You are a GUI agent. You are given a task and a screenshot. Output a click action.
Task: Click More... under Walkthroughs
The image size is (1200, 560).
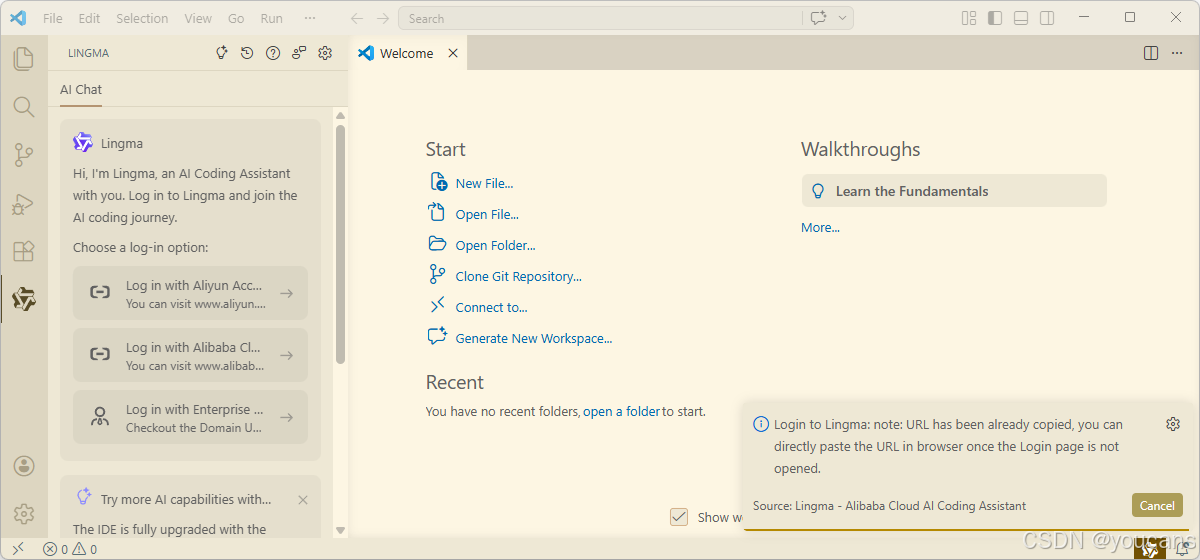[820, 227]
